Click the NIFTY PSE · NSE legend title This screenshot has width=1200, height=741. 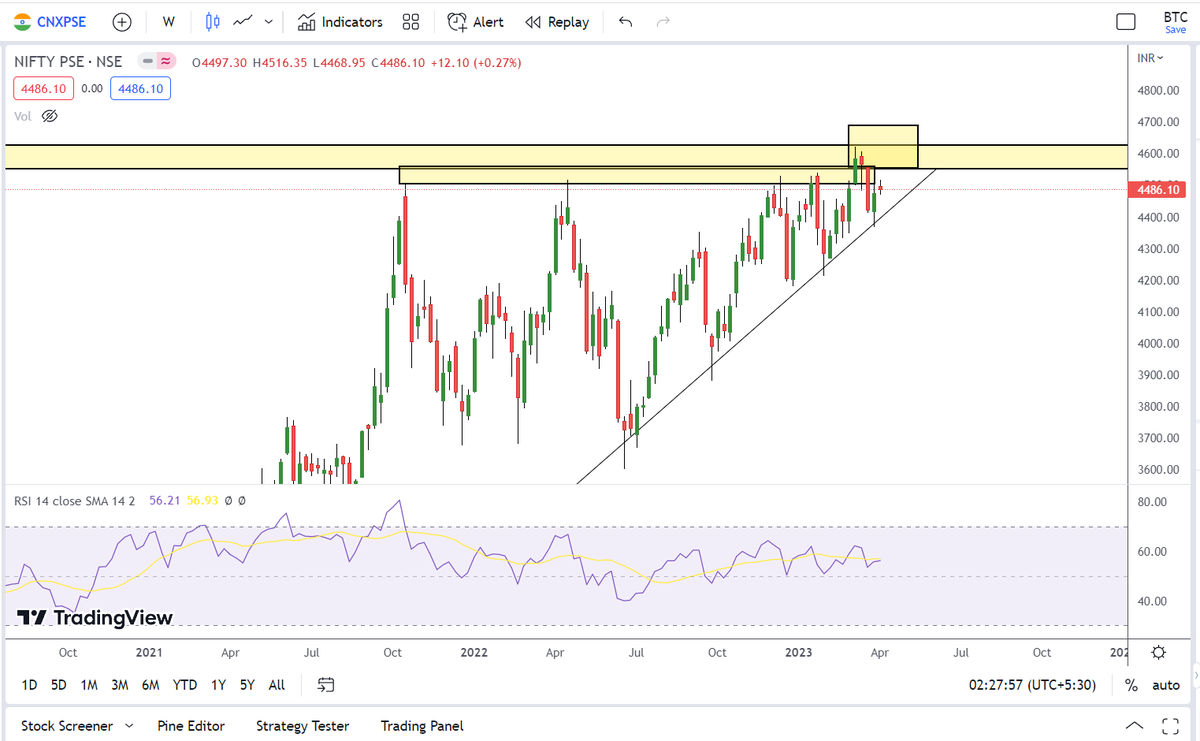(x=68, y=62)
